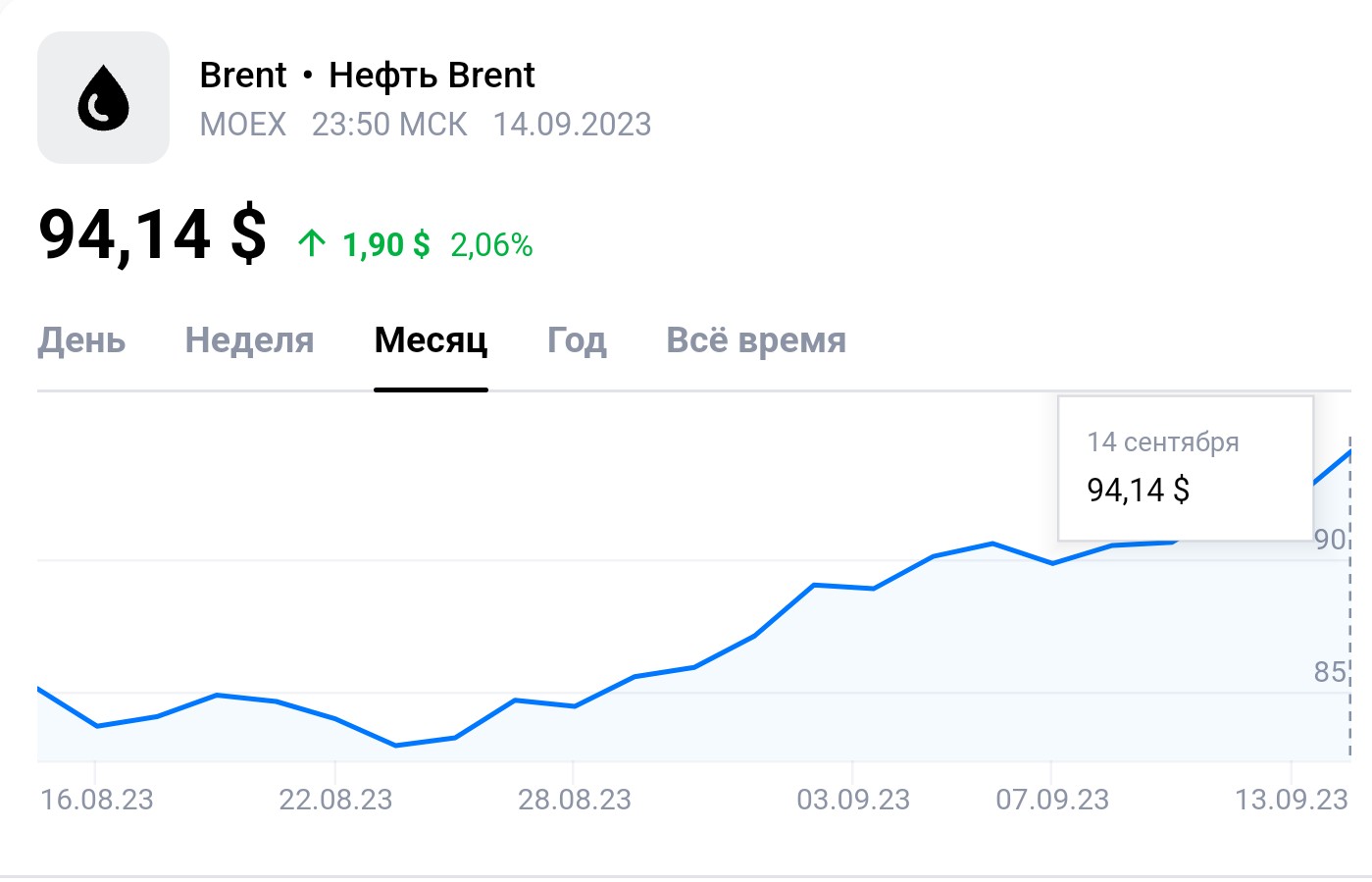Screen dimensions: 1372x882
Task: Click the 1,90 $ price change value
Action: click(385, 244)
